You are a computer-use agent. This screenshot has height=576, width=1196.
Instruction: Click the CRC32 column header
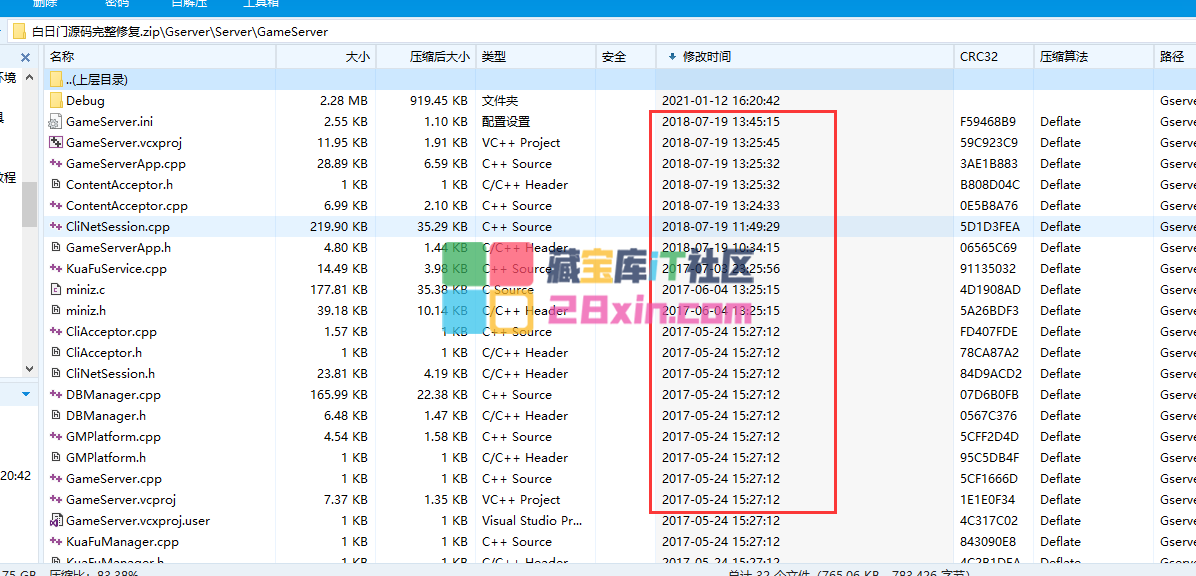tap(978, 57)
